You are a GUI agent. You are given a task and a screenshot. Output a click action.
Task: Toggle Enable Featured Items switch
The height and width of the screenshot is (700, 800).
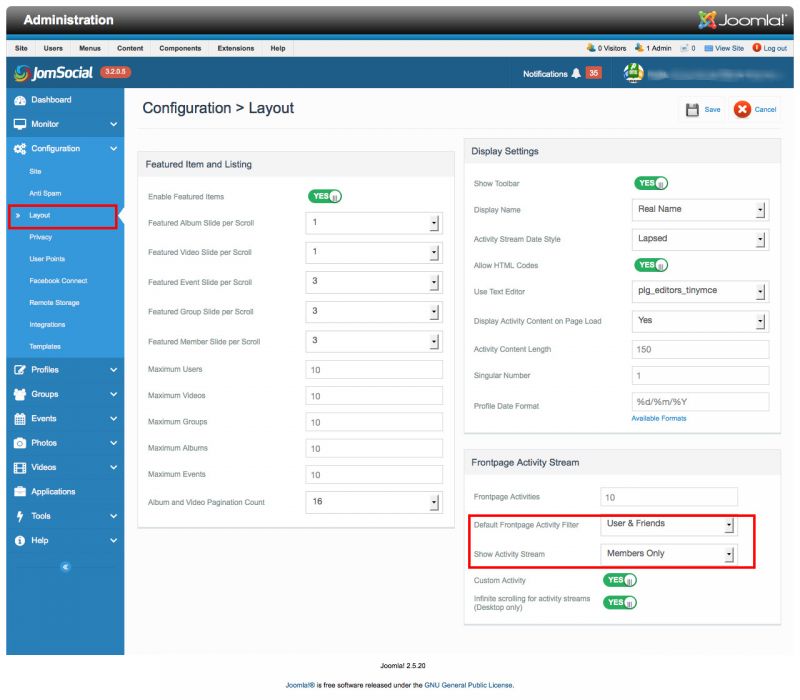(x=325, y=197)
